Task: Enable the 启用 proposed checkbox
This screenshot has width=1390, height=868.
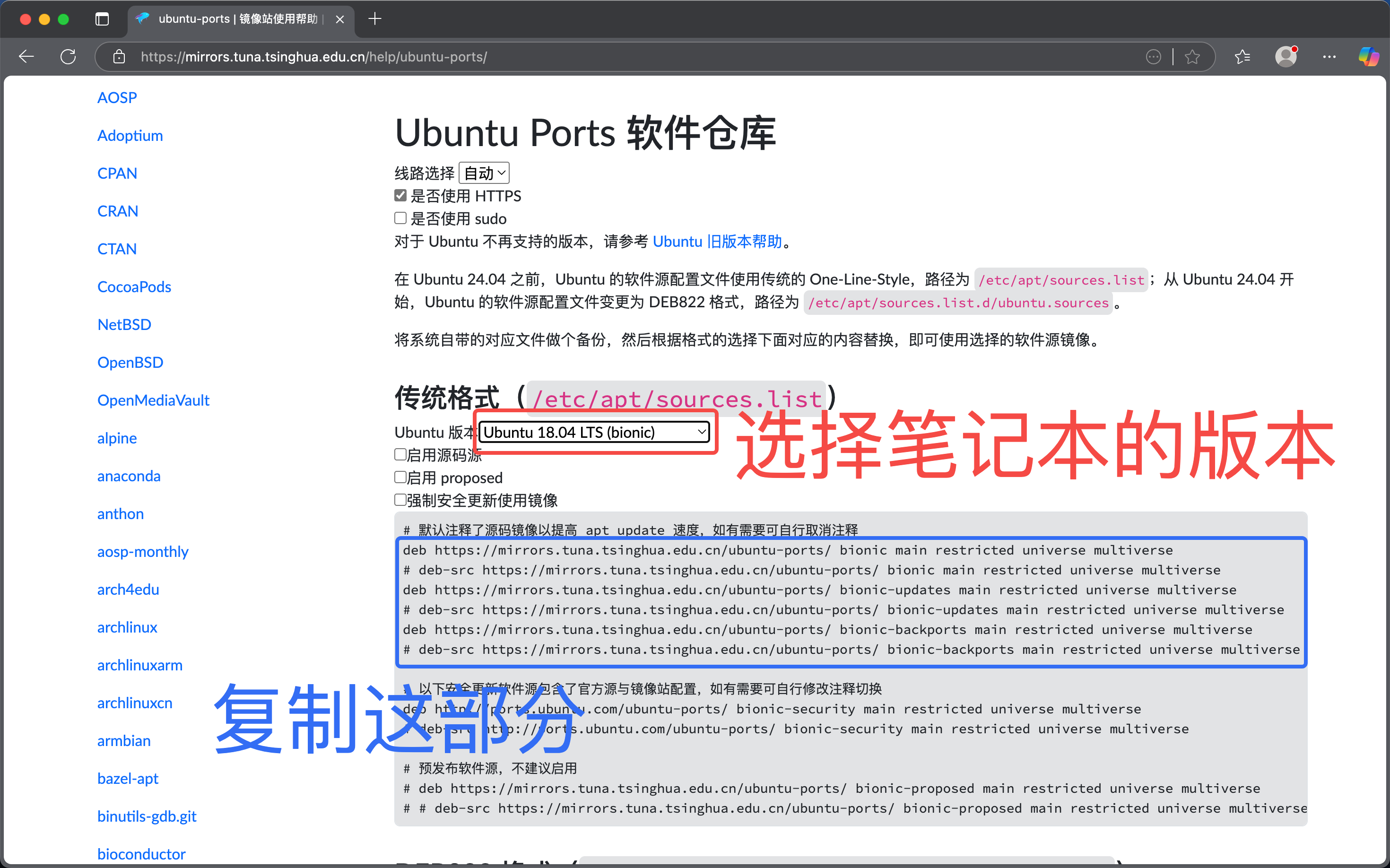Action: (400, 477)
